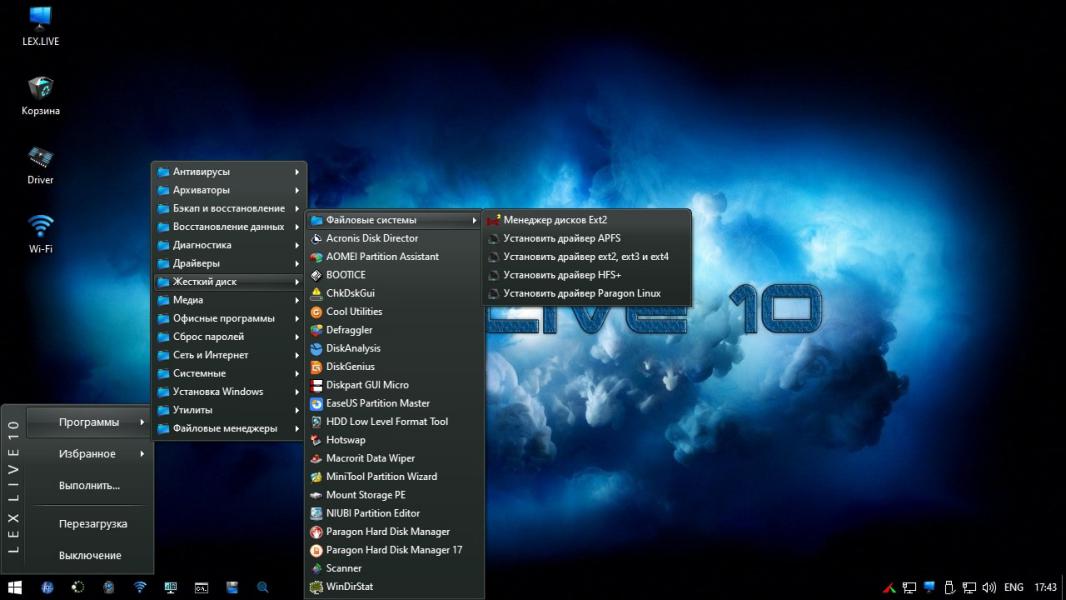Open MiniTool Partition Wizard
This screenshot has height=600, width=1066.
(381, 477)
